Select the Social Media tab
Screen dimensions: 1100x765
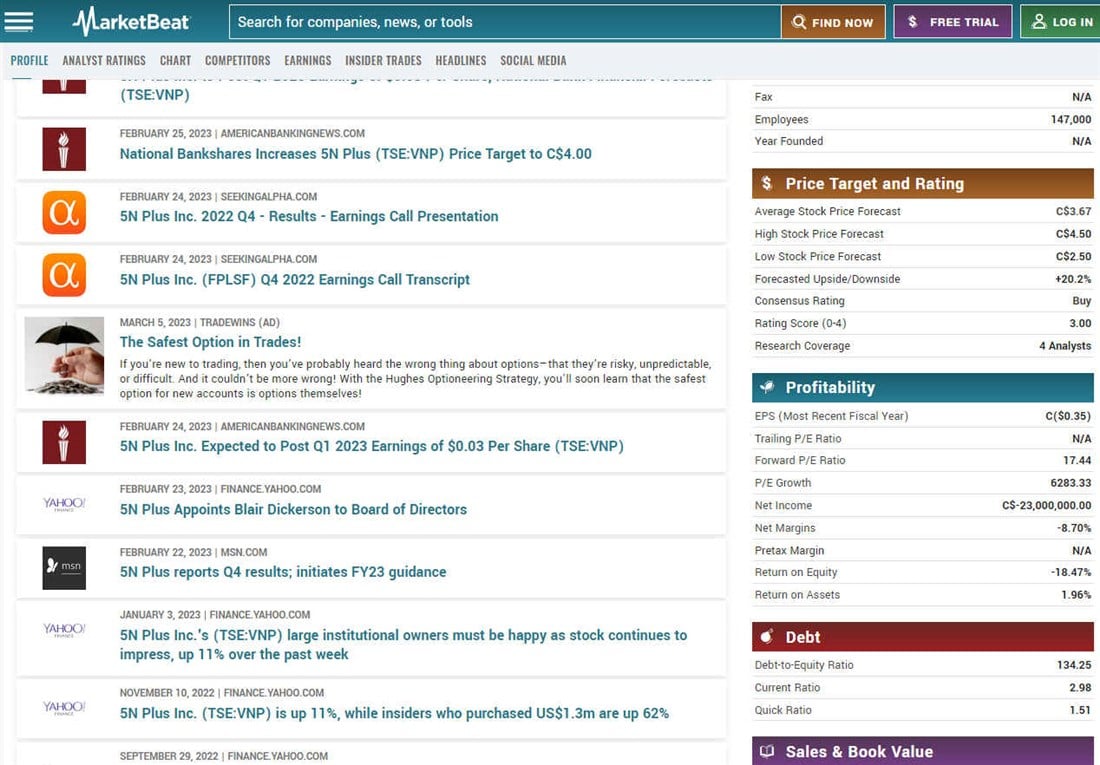click(533, 61)
